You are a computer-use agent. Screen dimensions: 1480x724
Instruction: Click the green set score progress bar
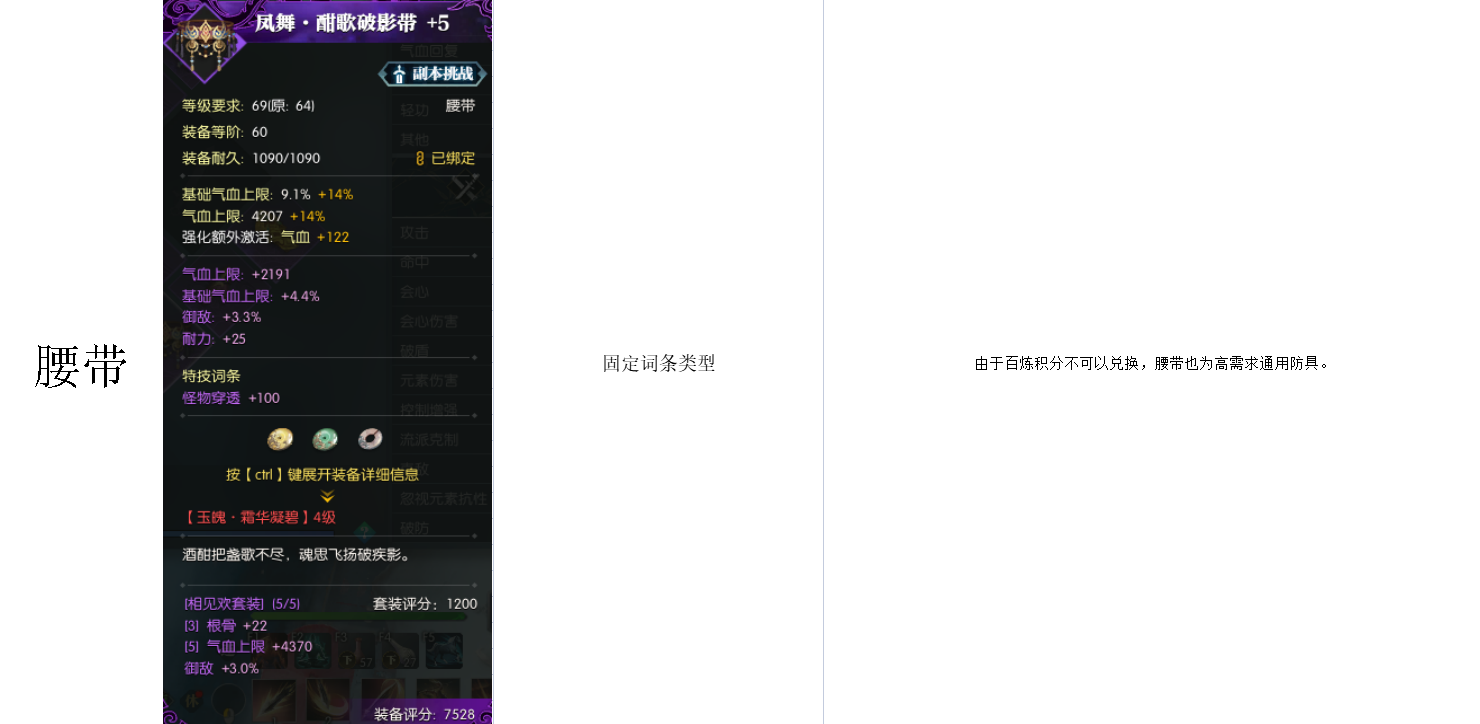(357, 616)
